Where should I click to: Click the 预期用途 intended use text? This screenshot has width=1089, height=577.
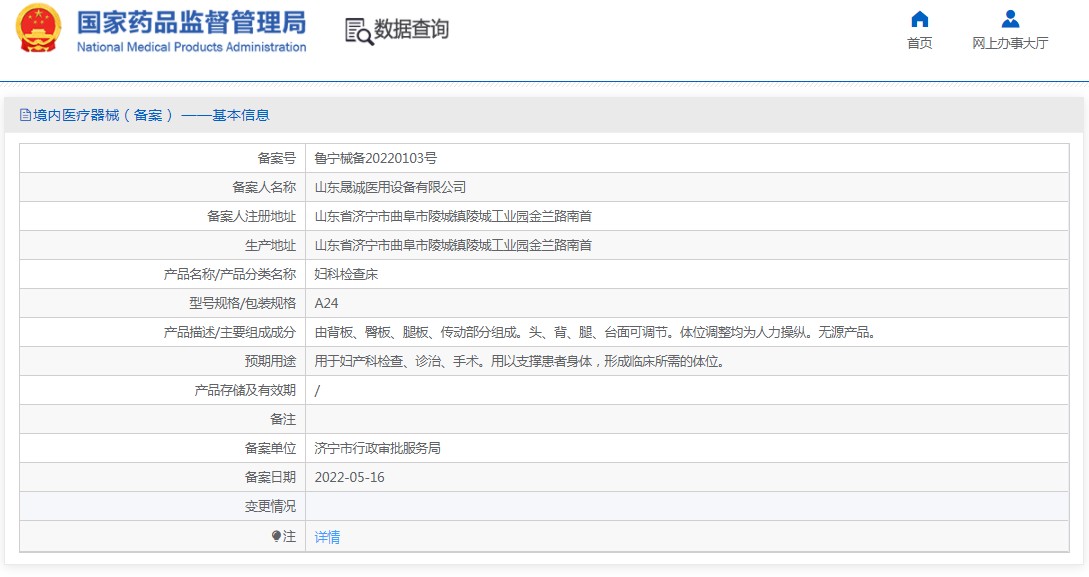click(x=520, y=362)
